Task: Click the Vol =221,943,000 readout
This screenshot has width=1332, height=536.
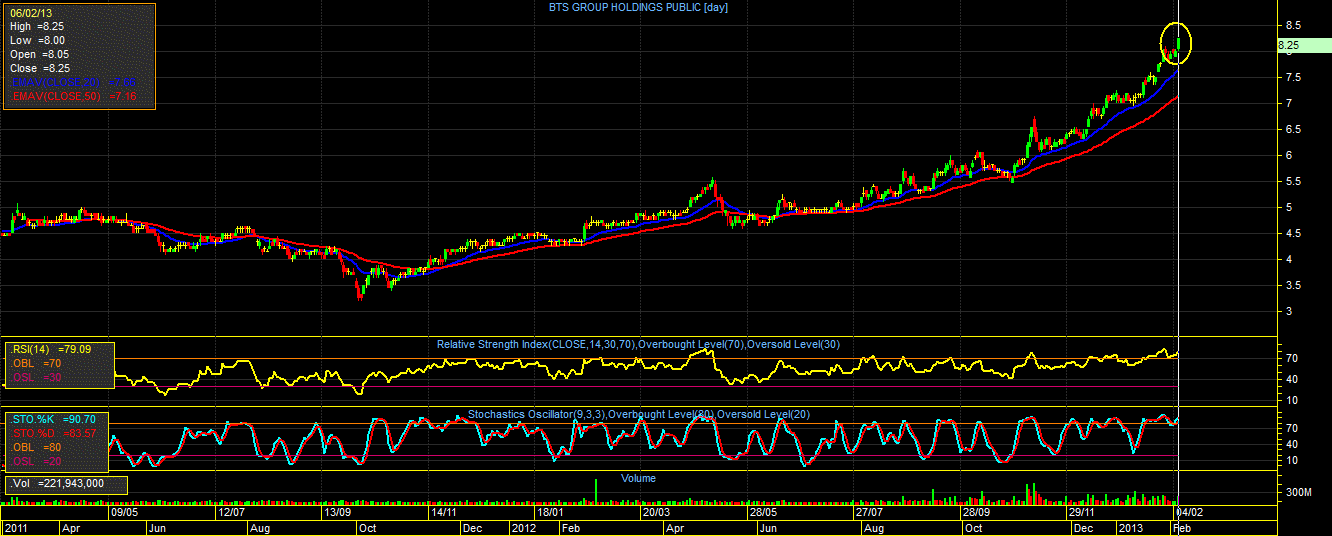Action: point(58,484)
